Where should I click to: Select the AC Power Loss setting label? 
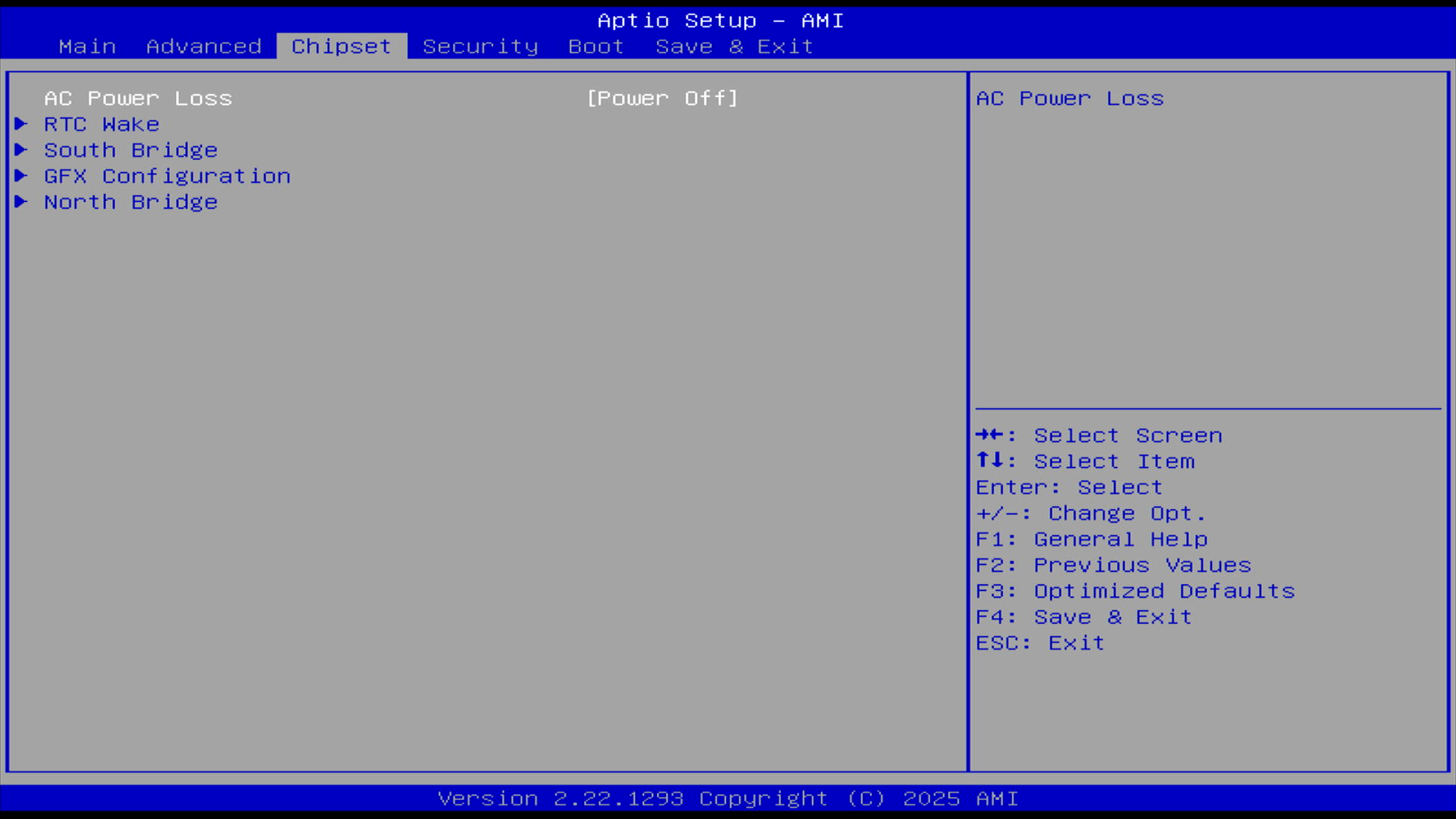pos(138,99)
